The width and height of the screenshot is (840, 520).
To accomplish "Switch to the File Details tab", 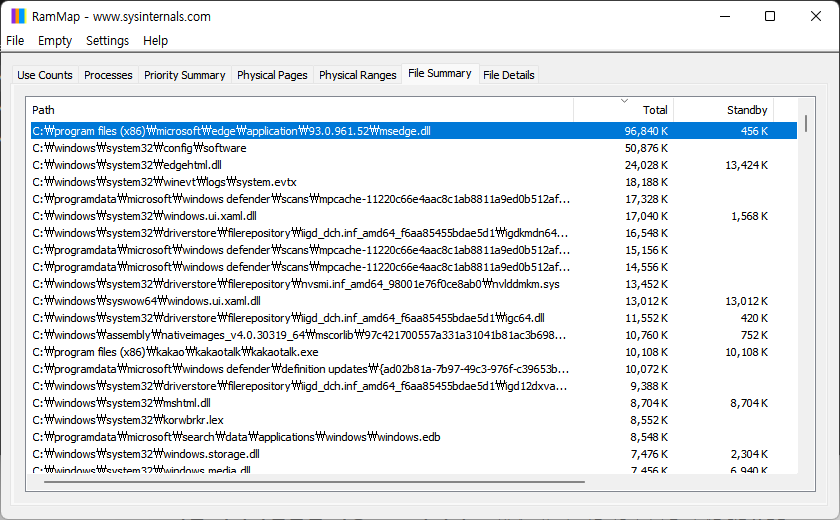I will tap(508, 75).
